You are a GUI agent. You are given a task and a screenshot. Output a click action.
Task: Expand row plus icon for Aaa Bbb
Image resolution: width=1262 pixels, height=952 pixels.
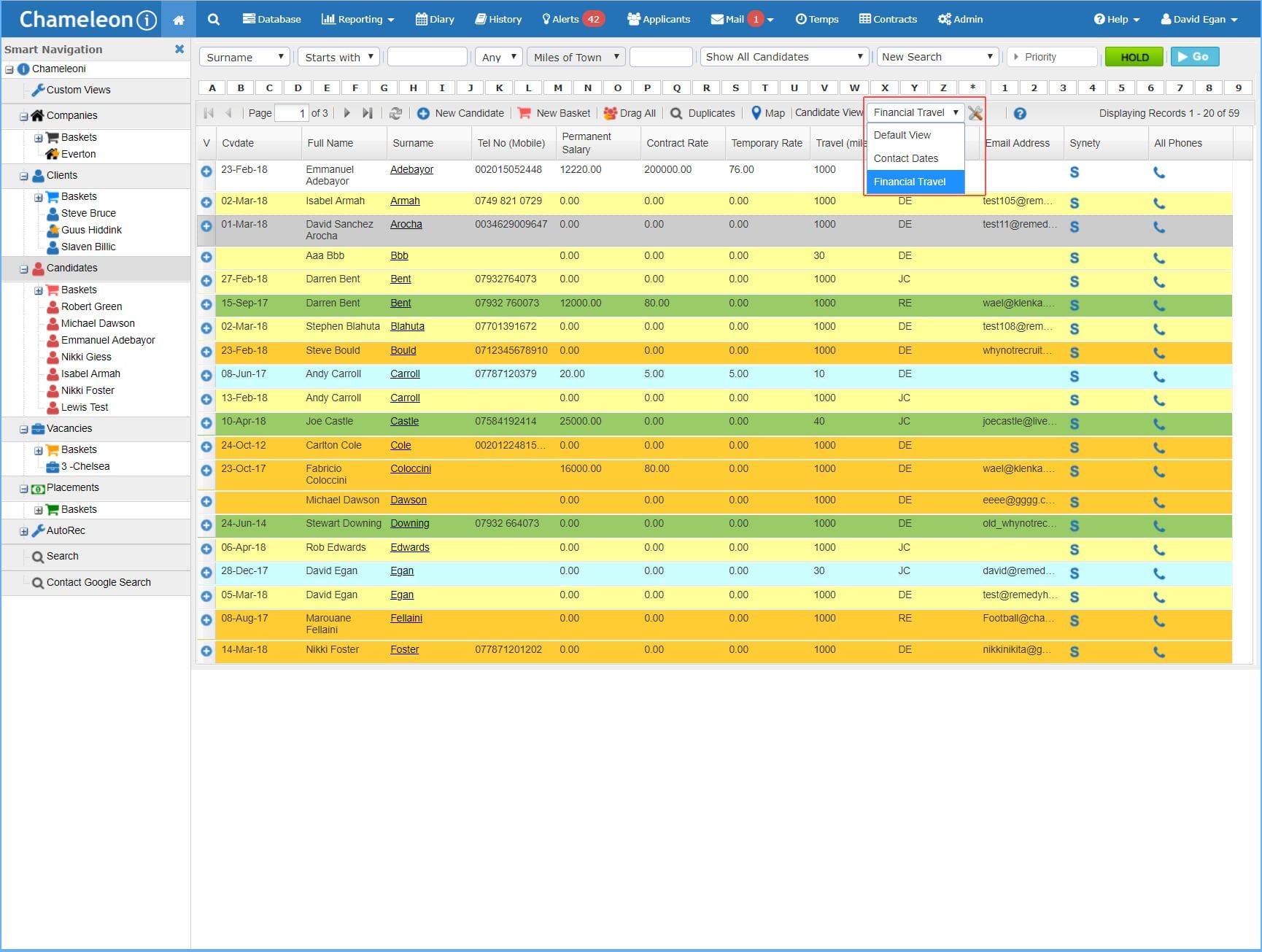click(x=206, y=257)
